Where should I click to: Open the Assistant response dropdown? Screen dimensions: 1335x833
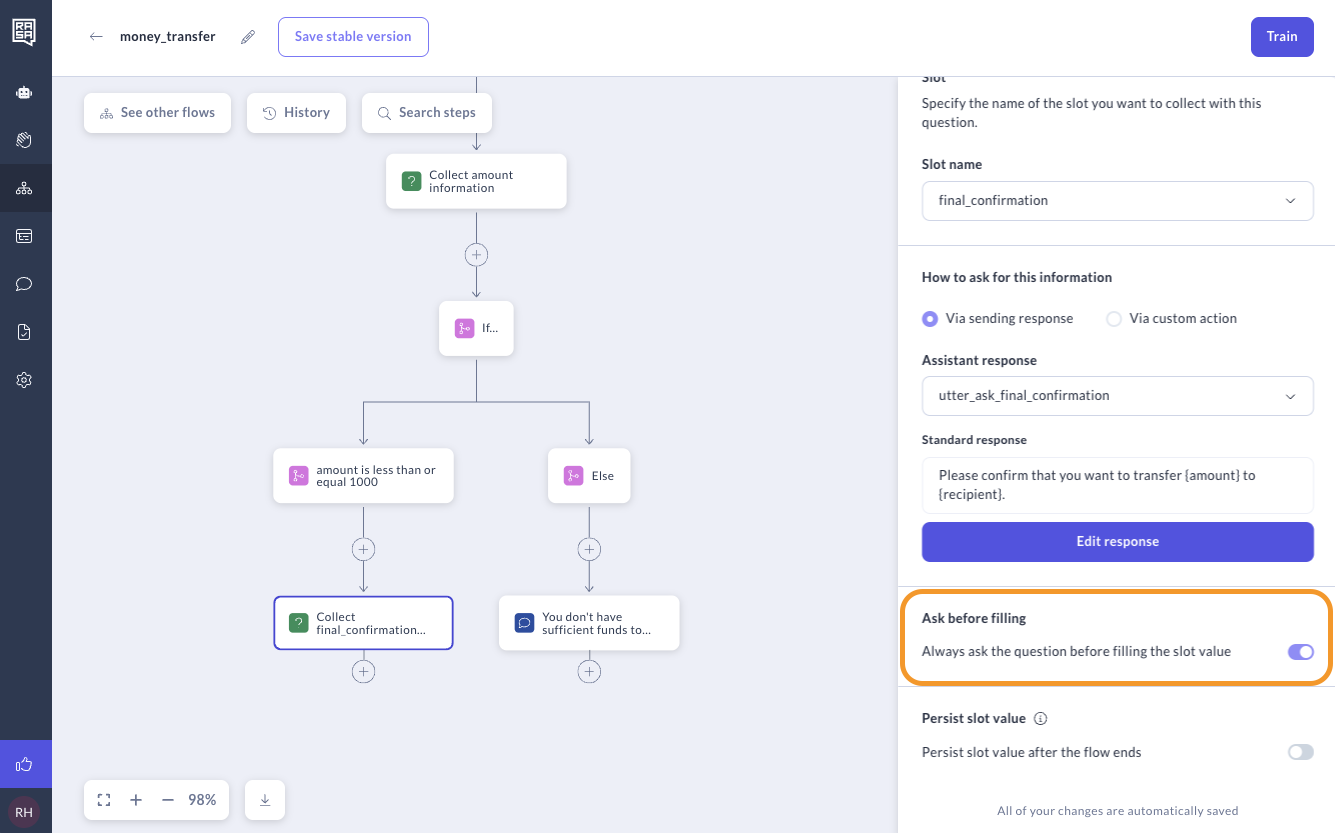(x=1117, y=396)
